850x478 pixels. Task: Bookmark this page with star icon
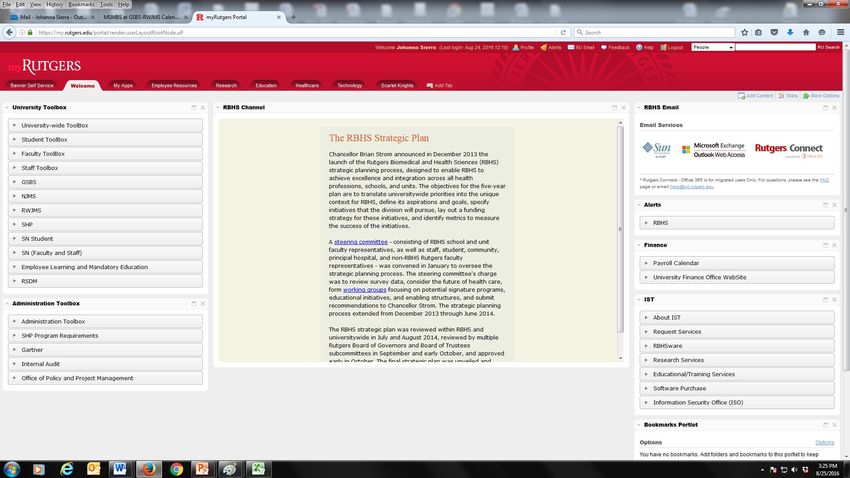pos(744,33)
